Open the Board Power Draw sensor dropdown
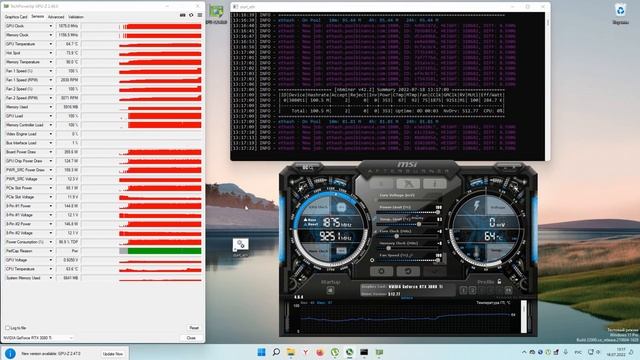 pyautogui.click(x=51, y=152)
